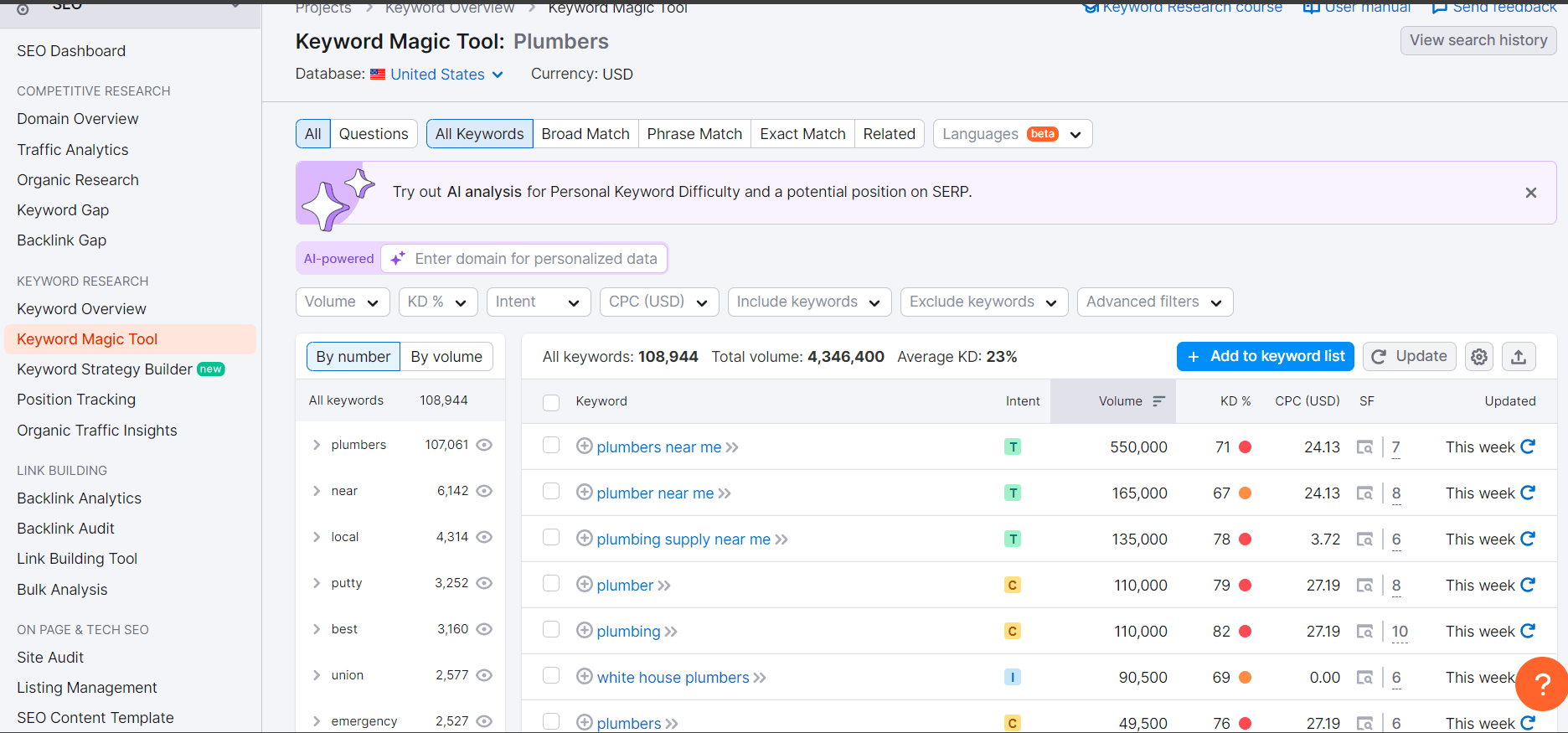Check the 'white house plumbers' row
This screenshot has width=1568, height=733.
coord(551,675)
